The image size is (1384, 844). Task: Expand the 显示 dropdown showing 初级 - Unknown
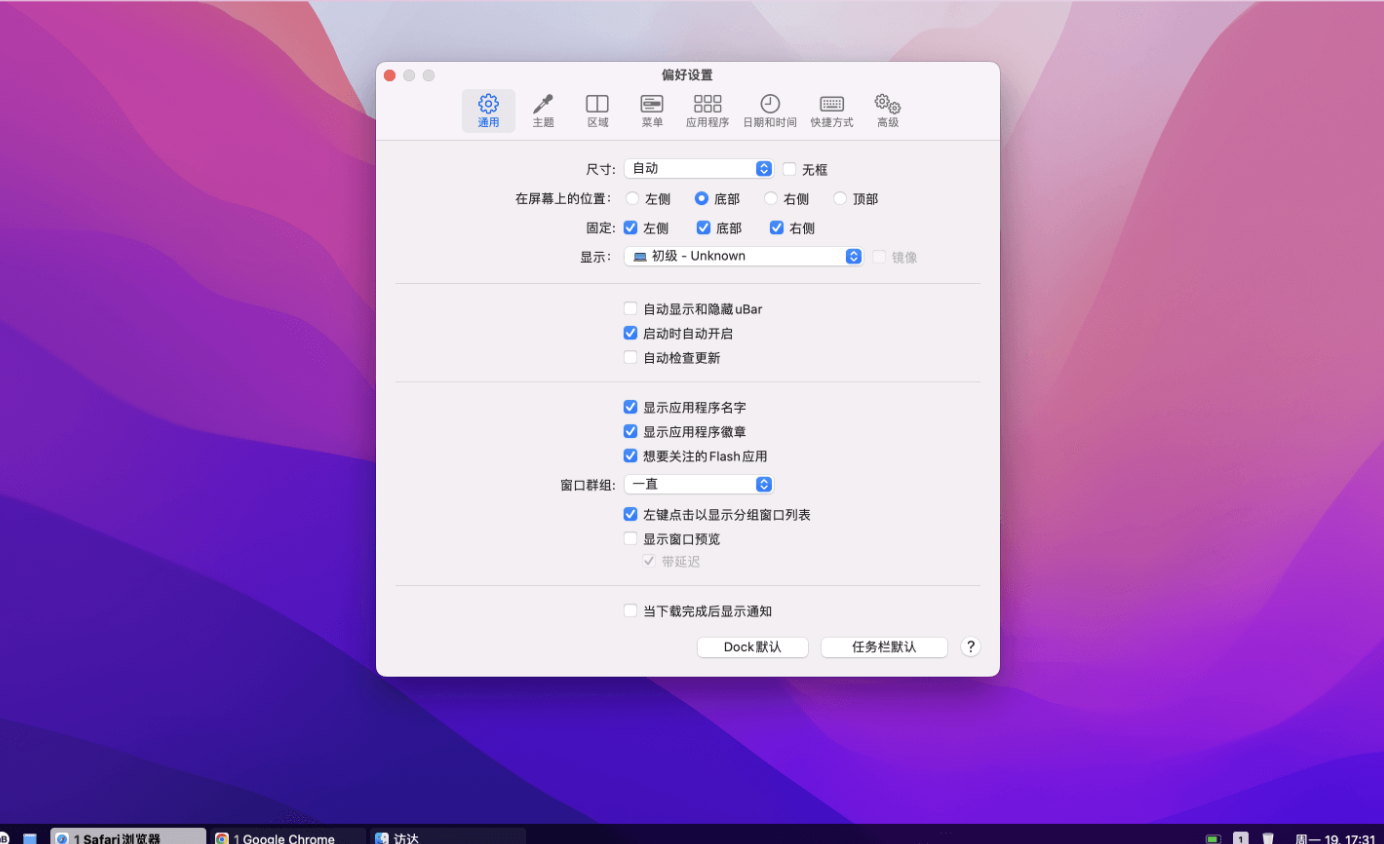click(743, 256)
